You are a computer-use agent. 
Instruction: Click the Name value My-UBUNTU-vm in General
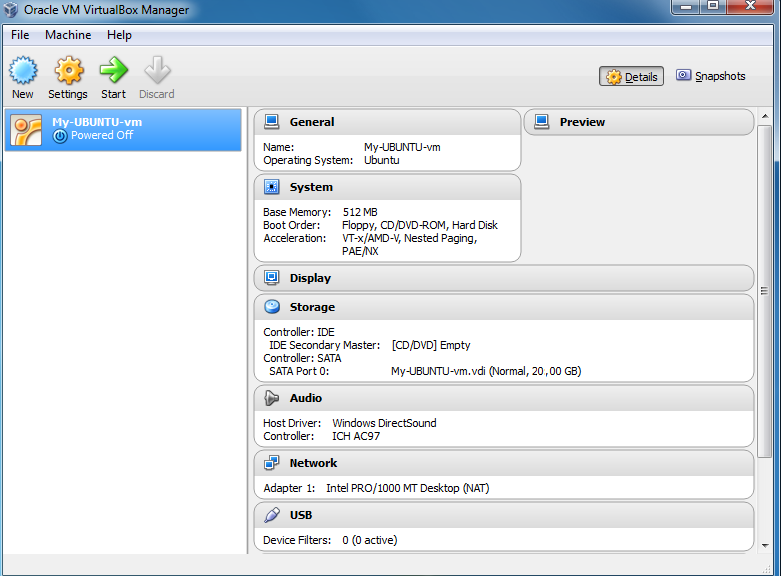402,147
